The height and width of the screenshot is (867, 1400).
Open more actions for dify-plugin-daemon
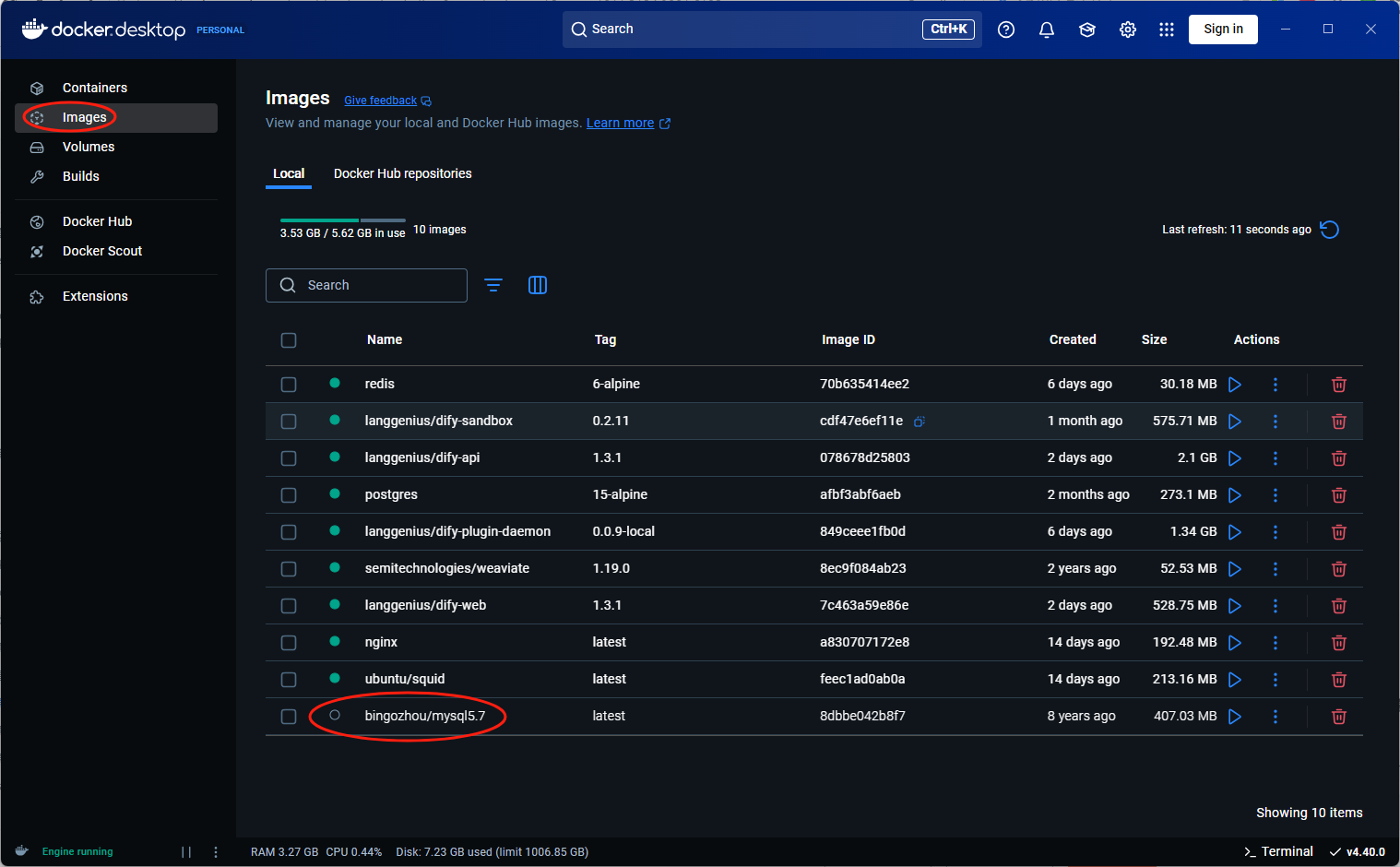coord(1275,532)
